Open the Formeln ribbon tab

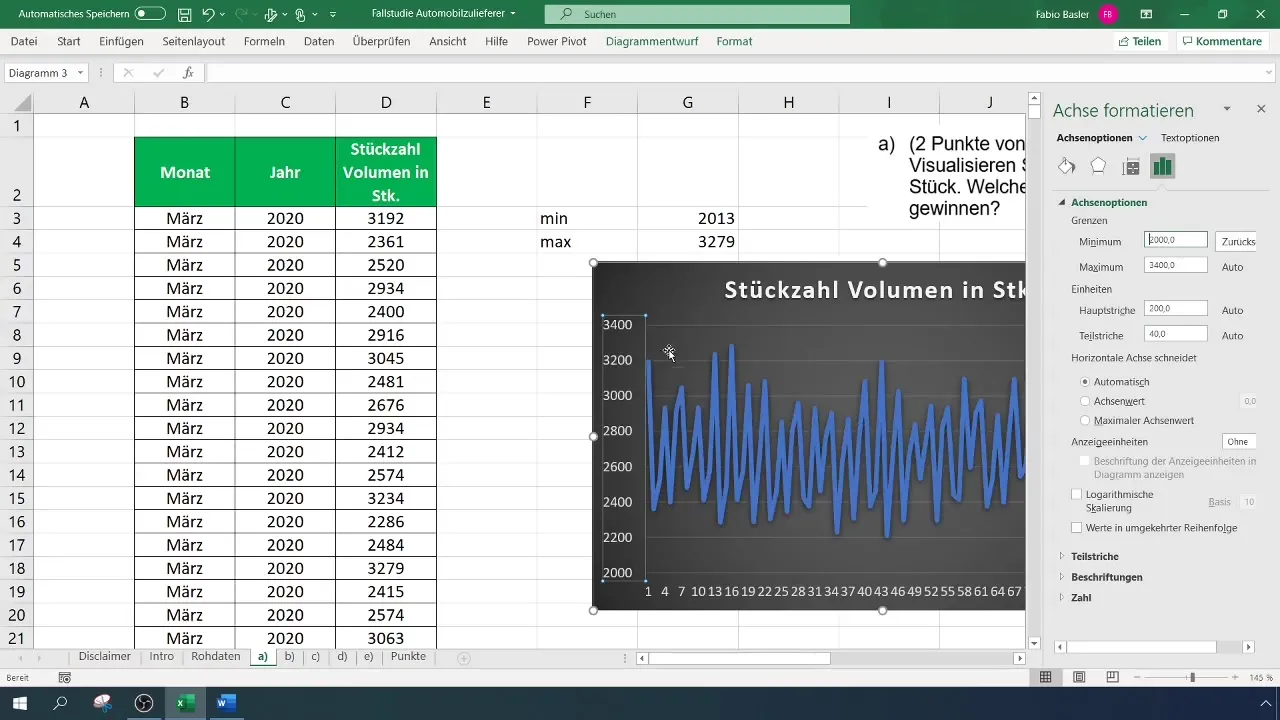[x=264, y=41]
